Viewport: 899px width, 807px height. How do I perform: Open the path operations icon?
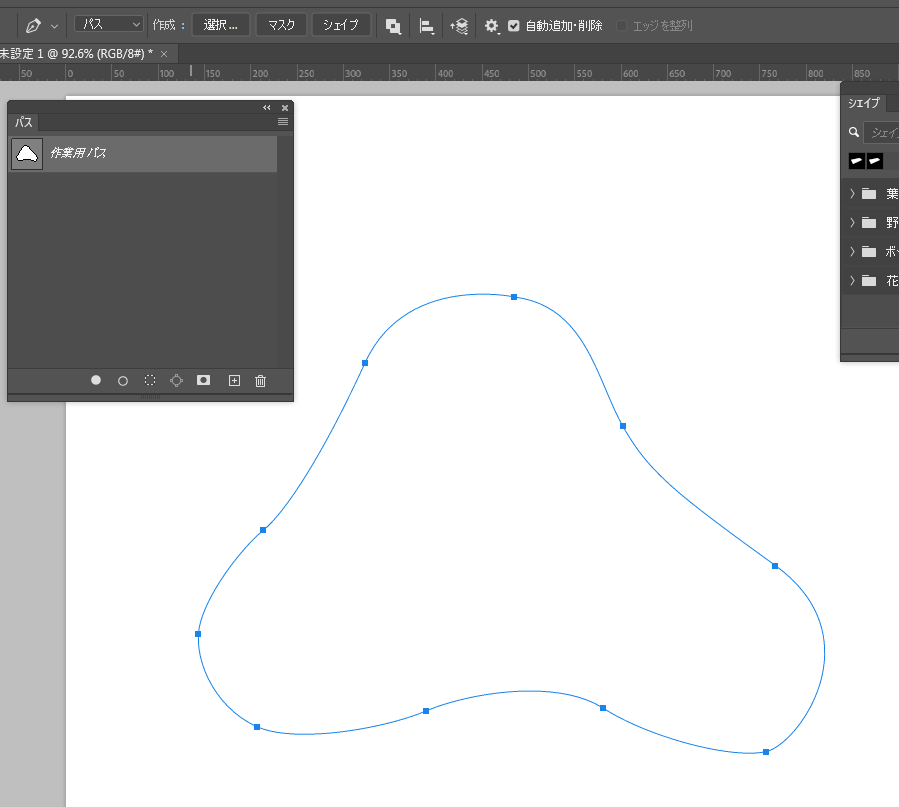[x=394, y=26]
